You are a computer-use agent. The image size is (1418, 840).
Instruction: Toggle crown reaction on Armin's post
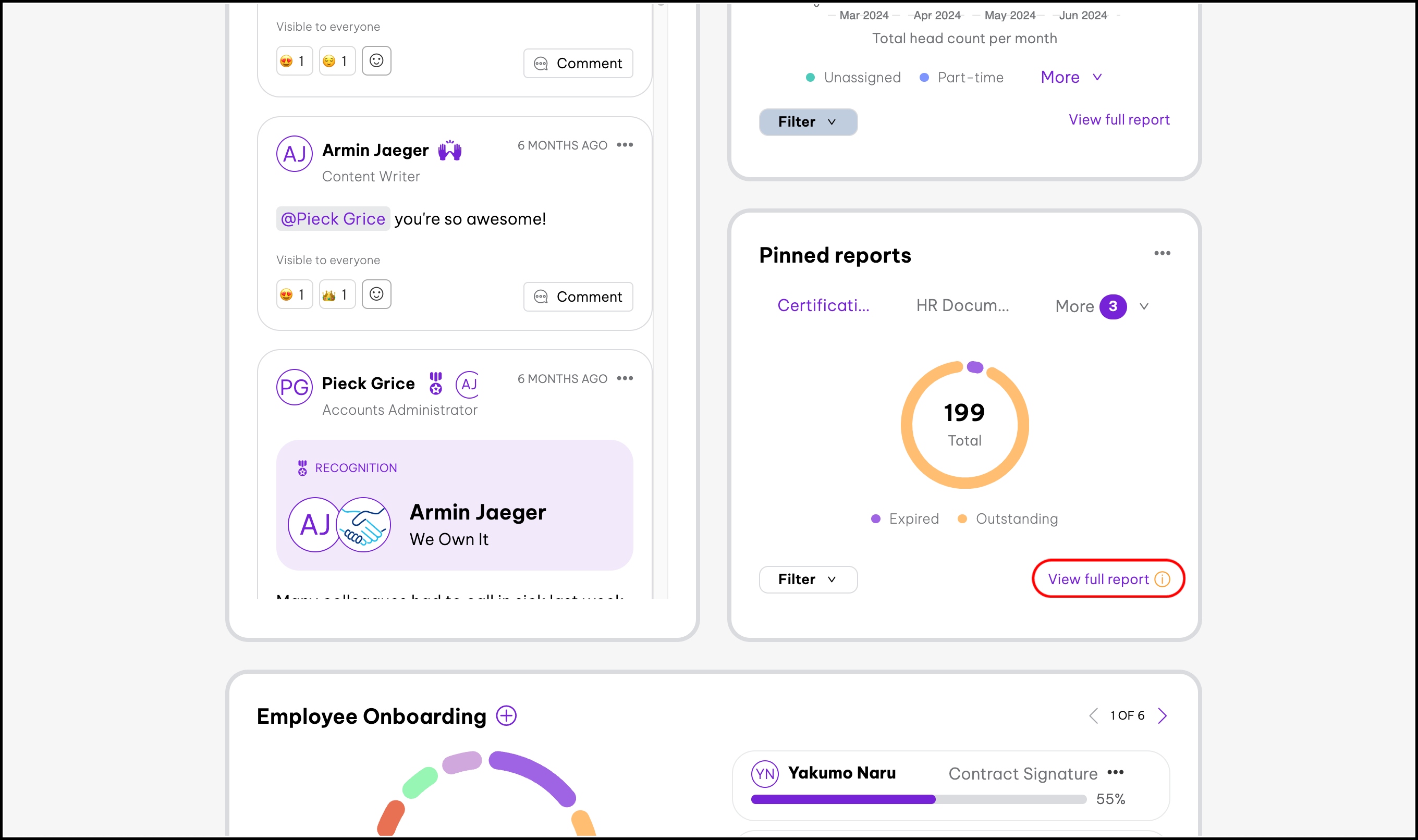[x=336, y=294]
